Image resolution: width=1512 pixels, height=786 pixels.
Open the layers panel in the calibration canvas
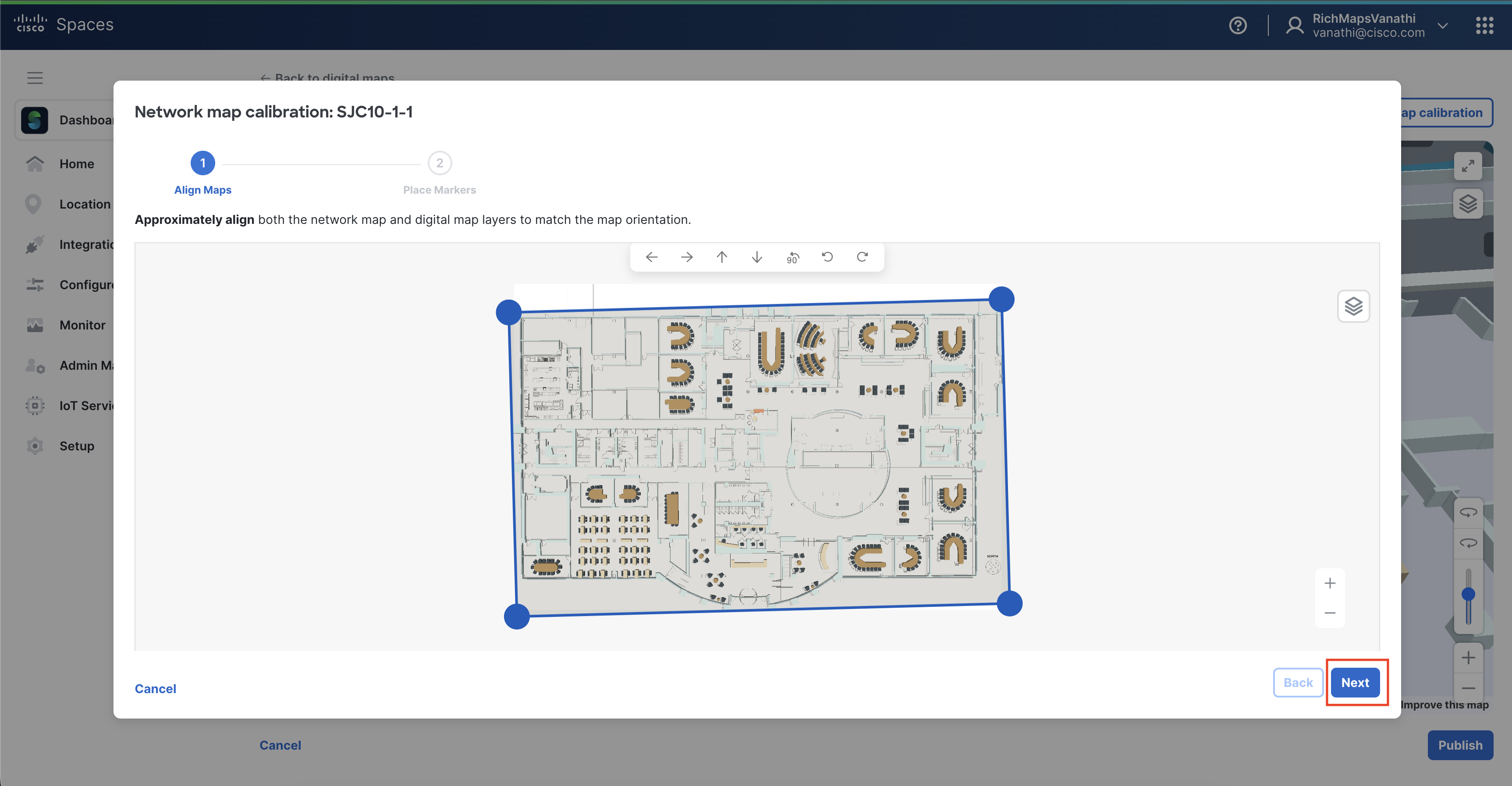(1353, 306)
